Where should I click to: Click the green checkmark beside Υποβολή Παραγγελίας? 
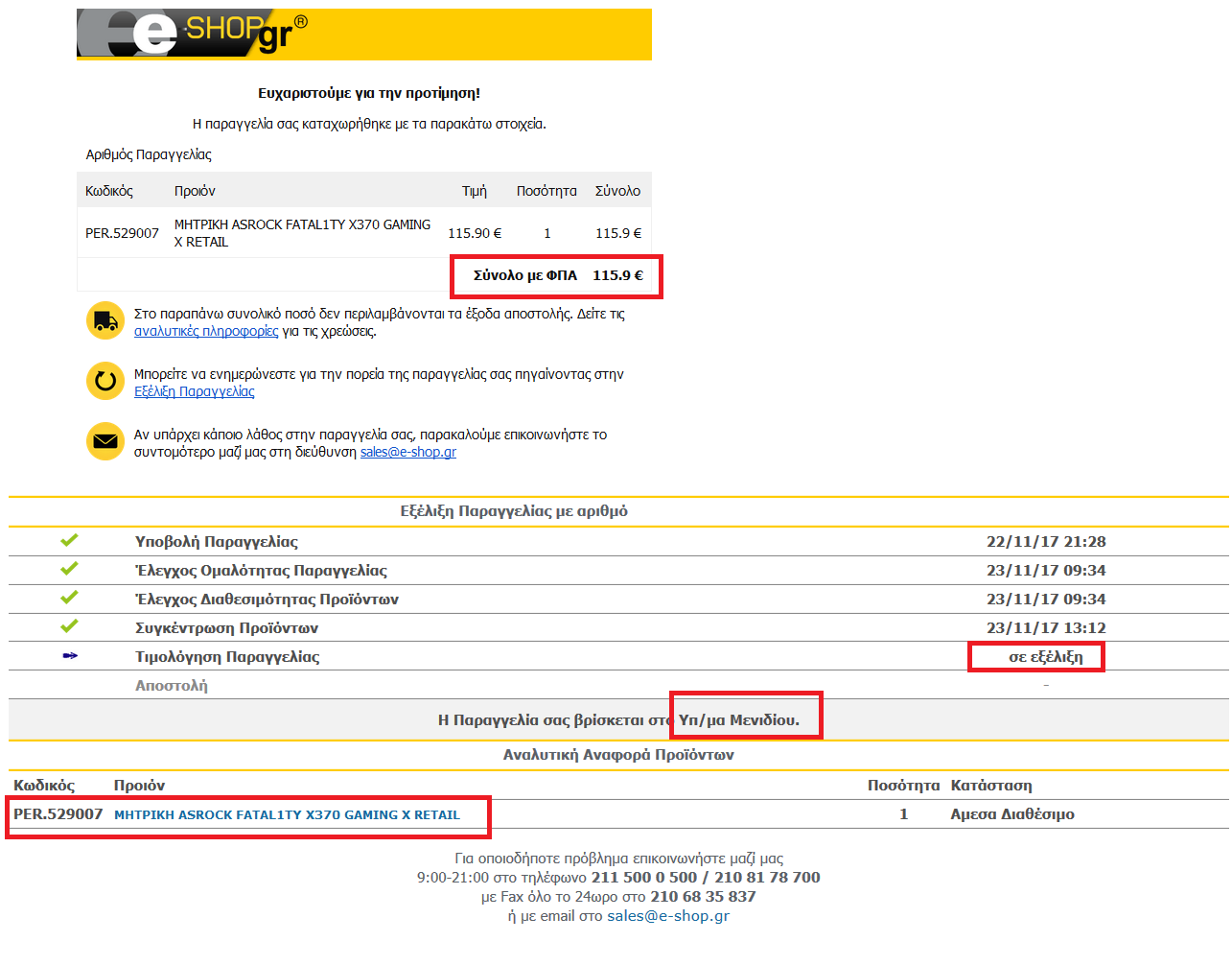click(69, 541)
